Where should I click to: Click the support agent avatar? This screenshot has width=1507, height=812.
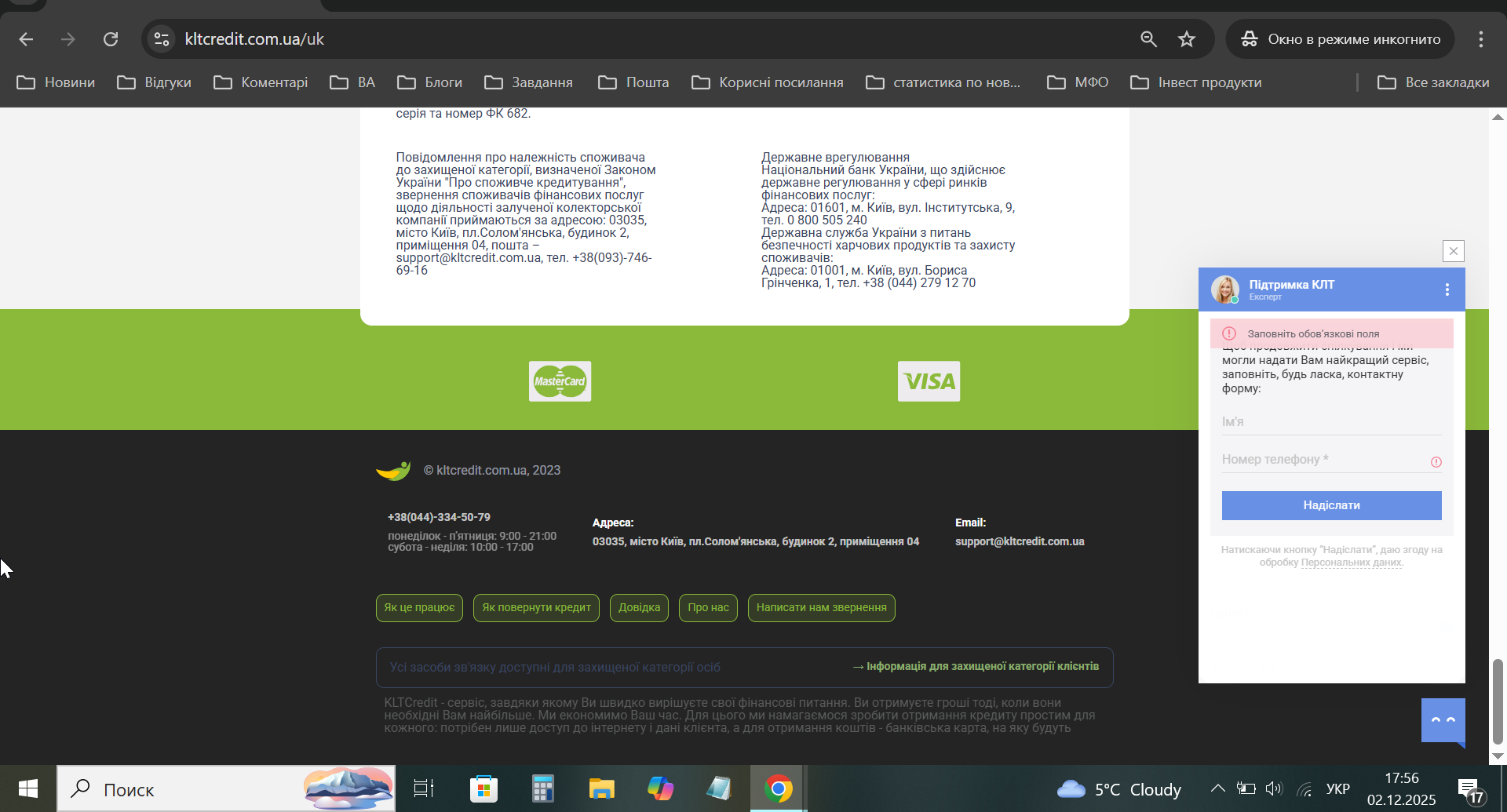coord(1225,289)
